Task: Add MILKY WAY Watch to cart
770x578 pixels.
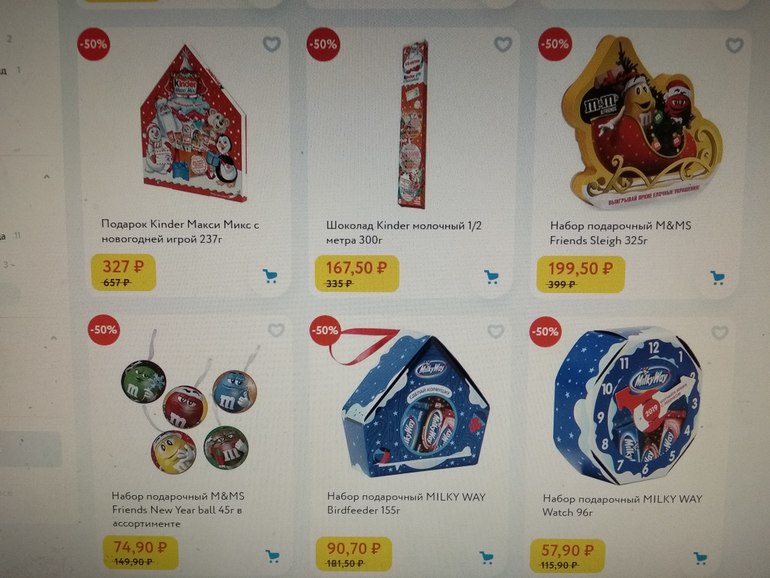Action: pyautogui.click(x=700, y=558)
